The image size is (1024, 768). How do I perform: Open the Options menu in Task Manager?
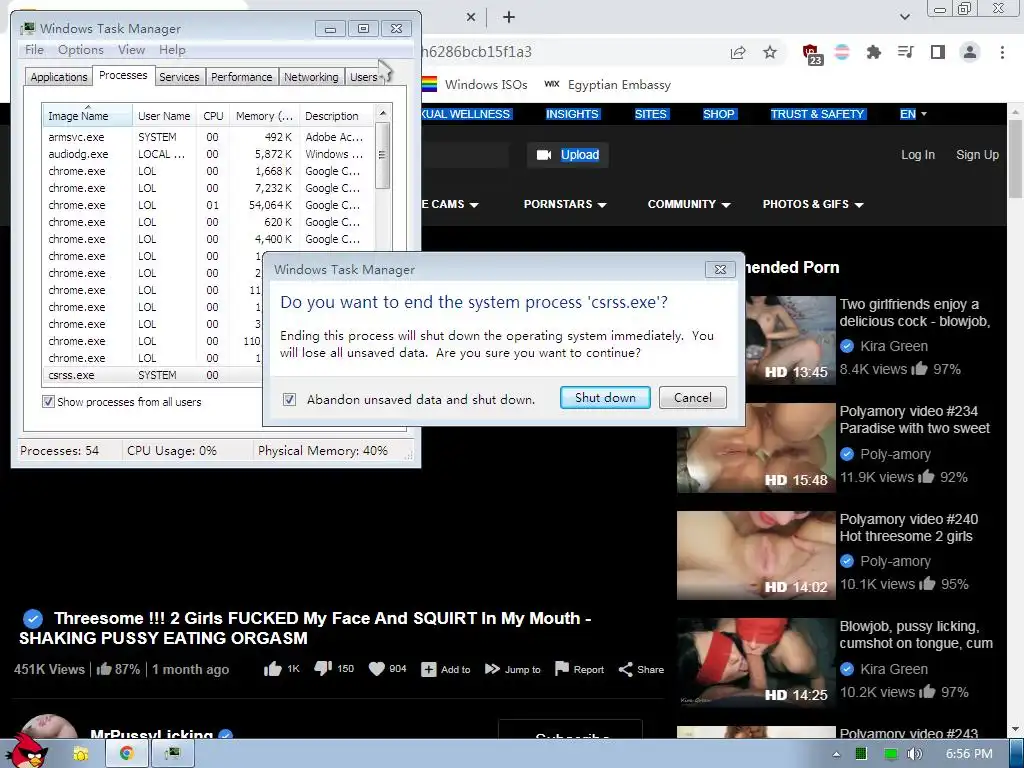80,50
